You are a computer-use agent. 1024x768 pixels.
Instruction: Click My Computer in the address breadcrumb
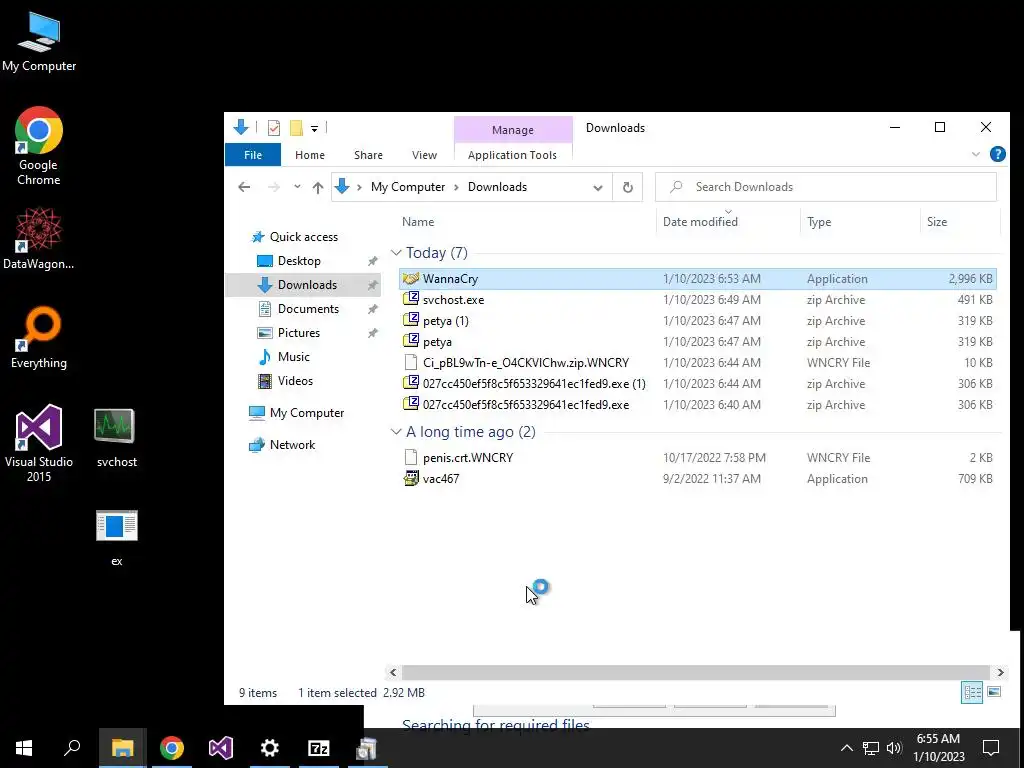click(408, 187)
